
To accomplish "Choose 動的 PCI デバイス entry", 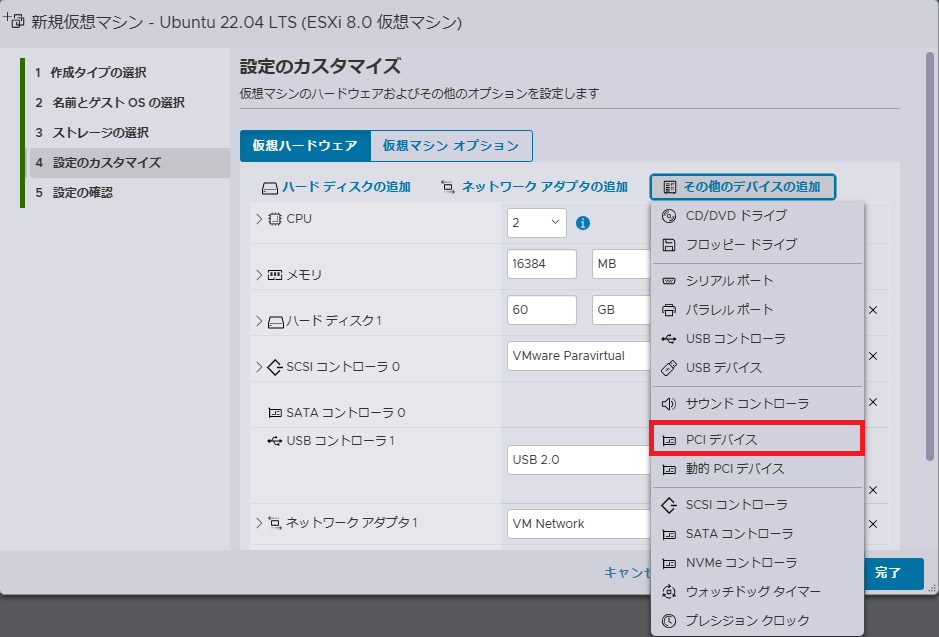I will pyautogui.click(x=757, y=469).
